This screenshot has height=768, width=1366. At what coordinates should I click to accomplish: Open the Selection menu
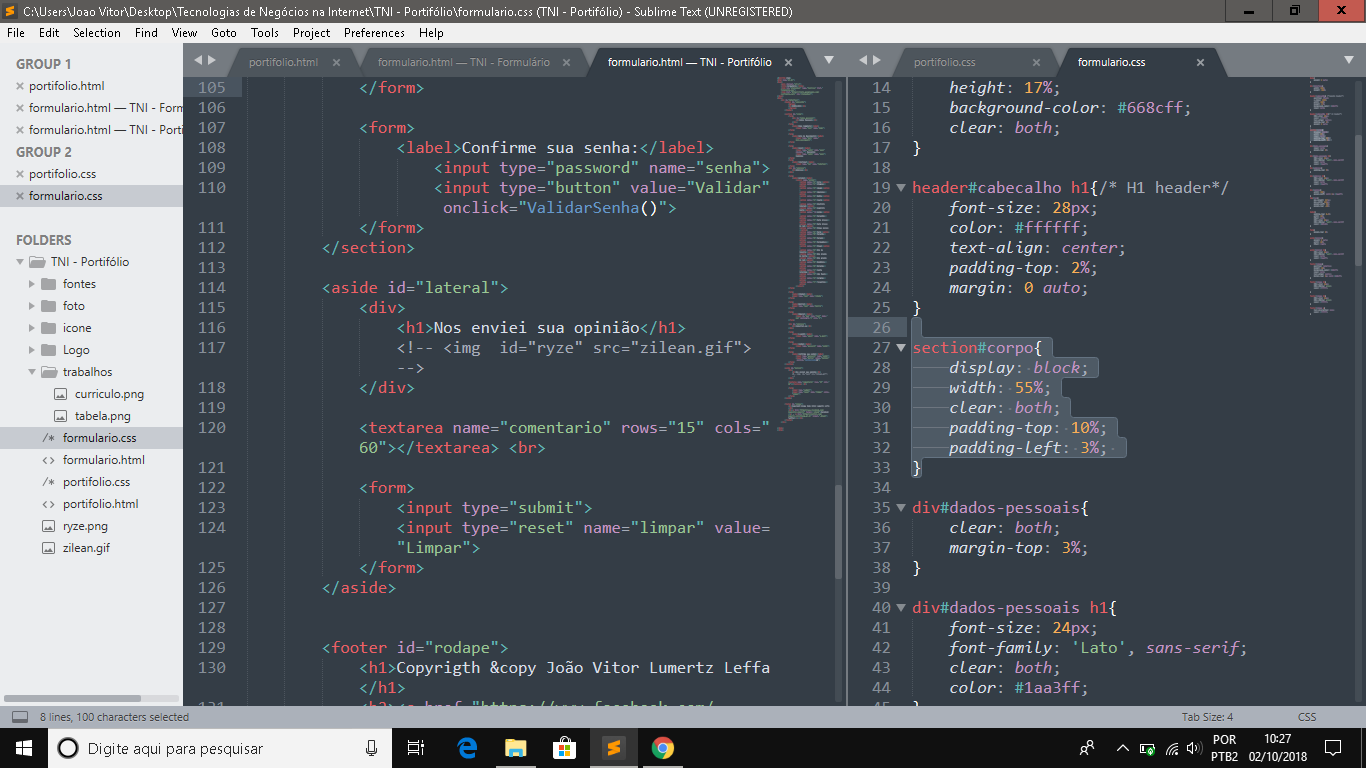97,33
